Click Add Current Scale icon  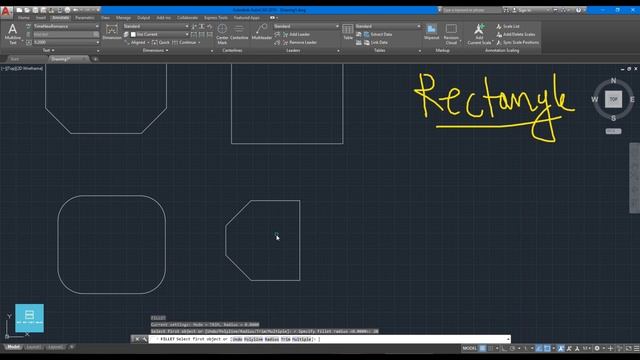point(479,34)
